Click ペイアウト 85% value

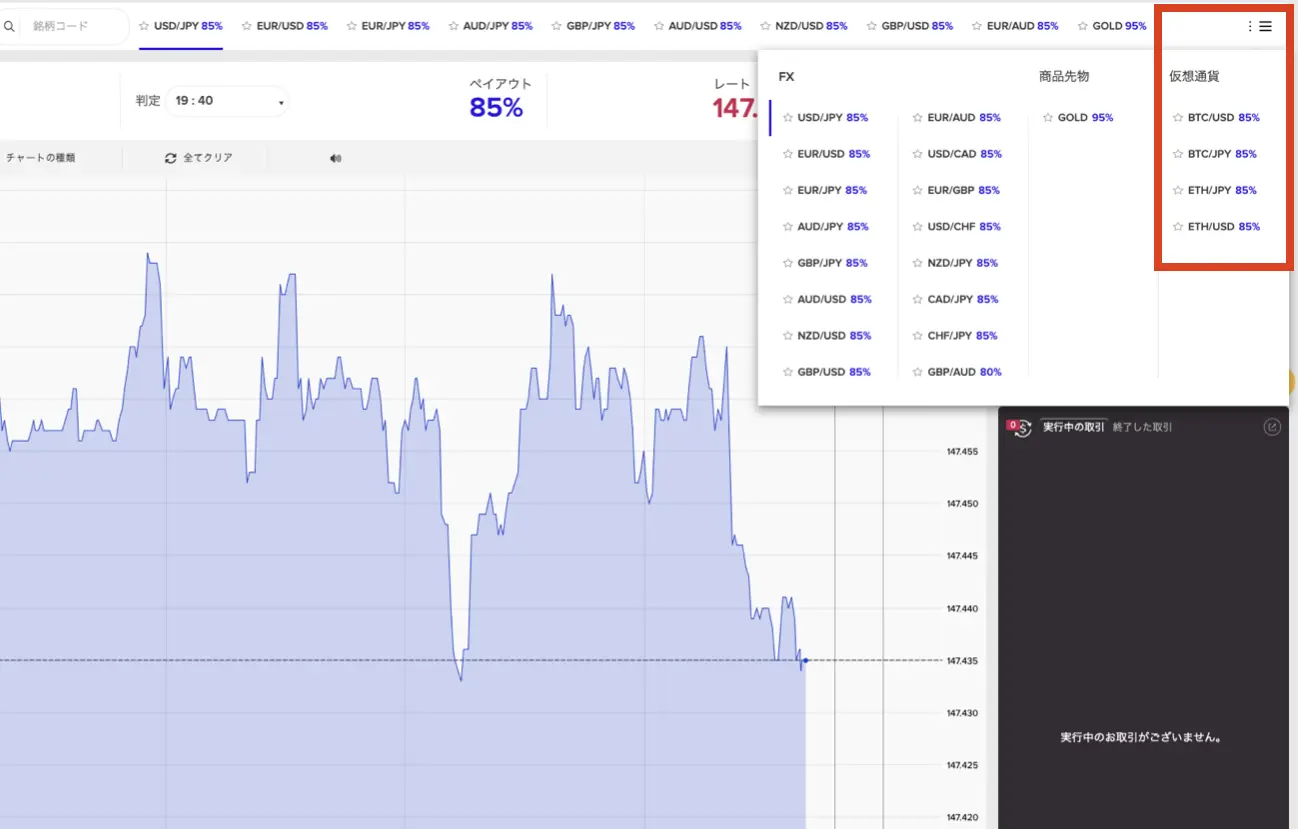click(496, 108)
